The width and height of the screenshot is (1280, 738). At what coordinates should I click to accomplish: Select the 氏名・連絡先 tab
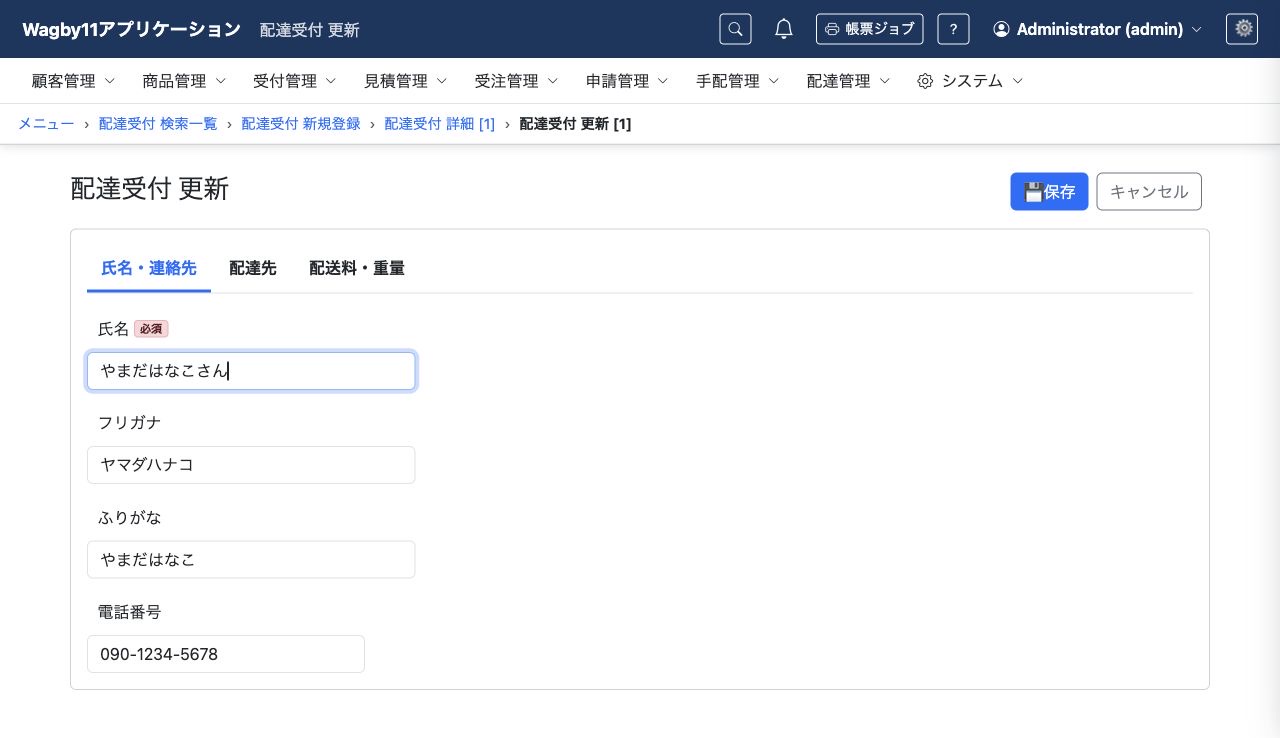point(149,268)
